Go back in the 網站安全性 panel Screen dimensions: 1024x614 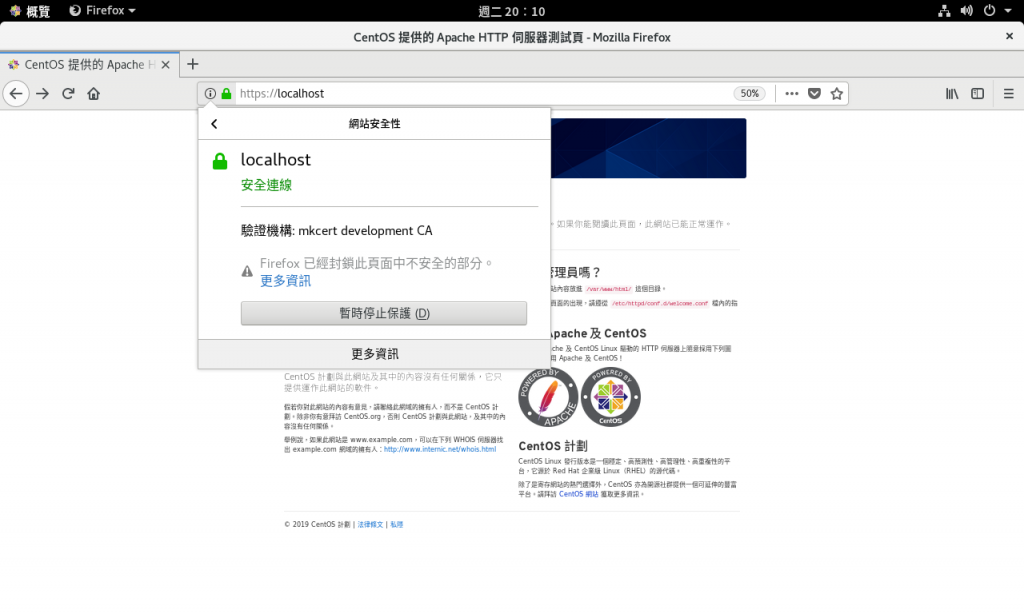pos(214,123)
